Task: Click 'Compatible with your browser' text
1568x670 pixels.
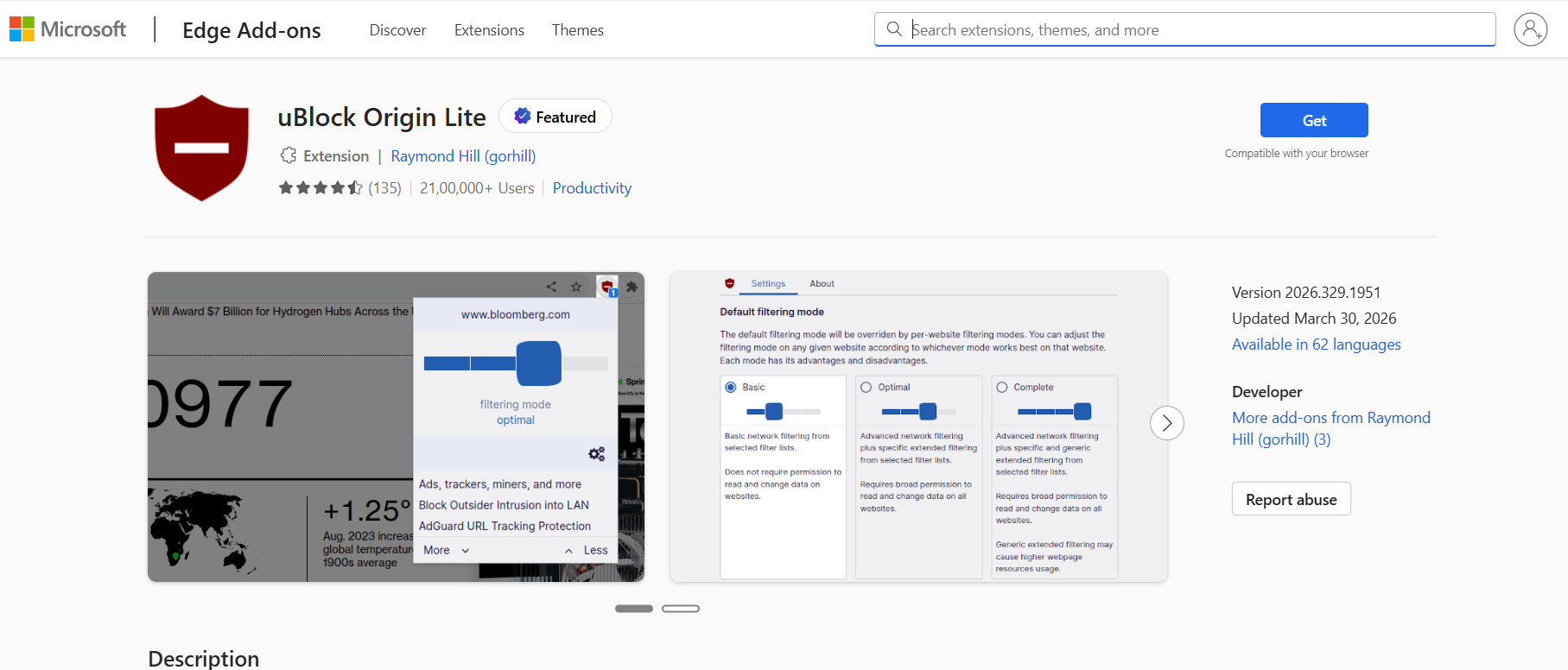Action: pyautogui.click(x=1296, y=153)
